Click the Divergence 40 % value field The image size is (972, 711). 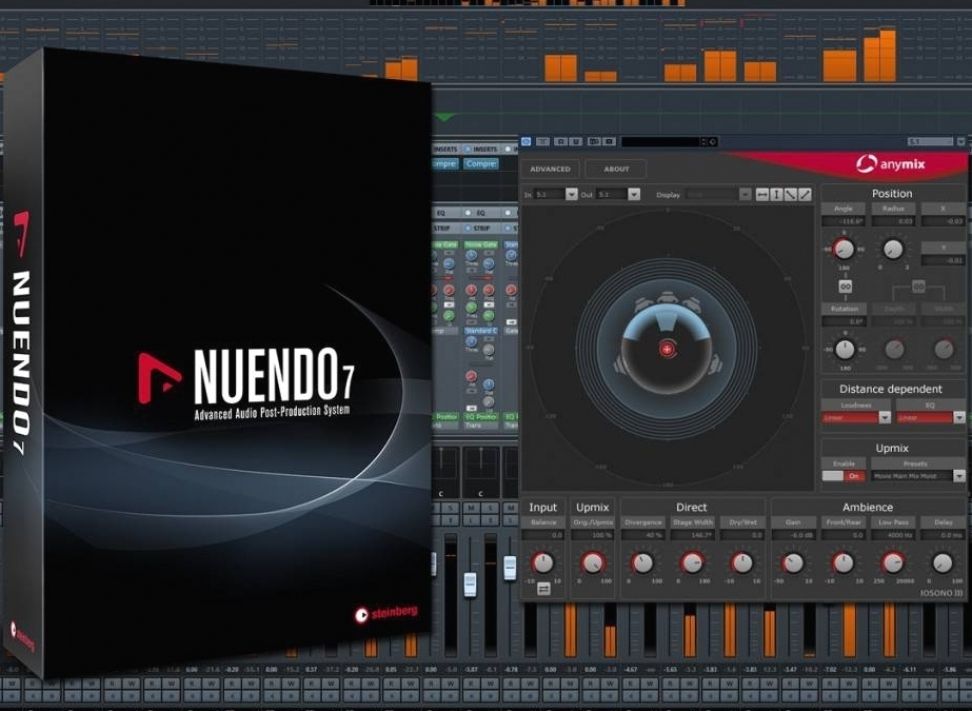pos(643,535)
